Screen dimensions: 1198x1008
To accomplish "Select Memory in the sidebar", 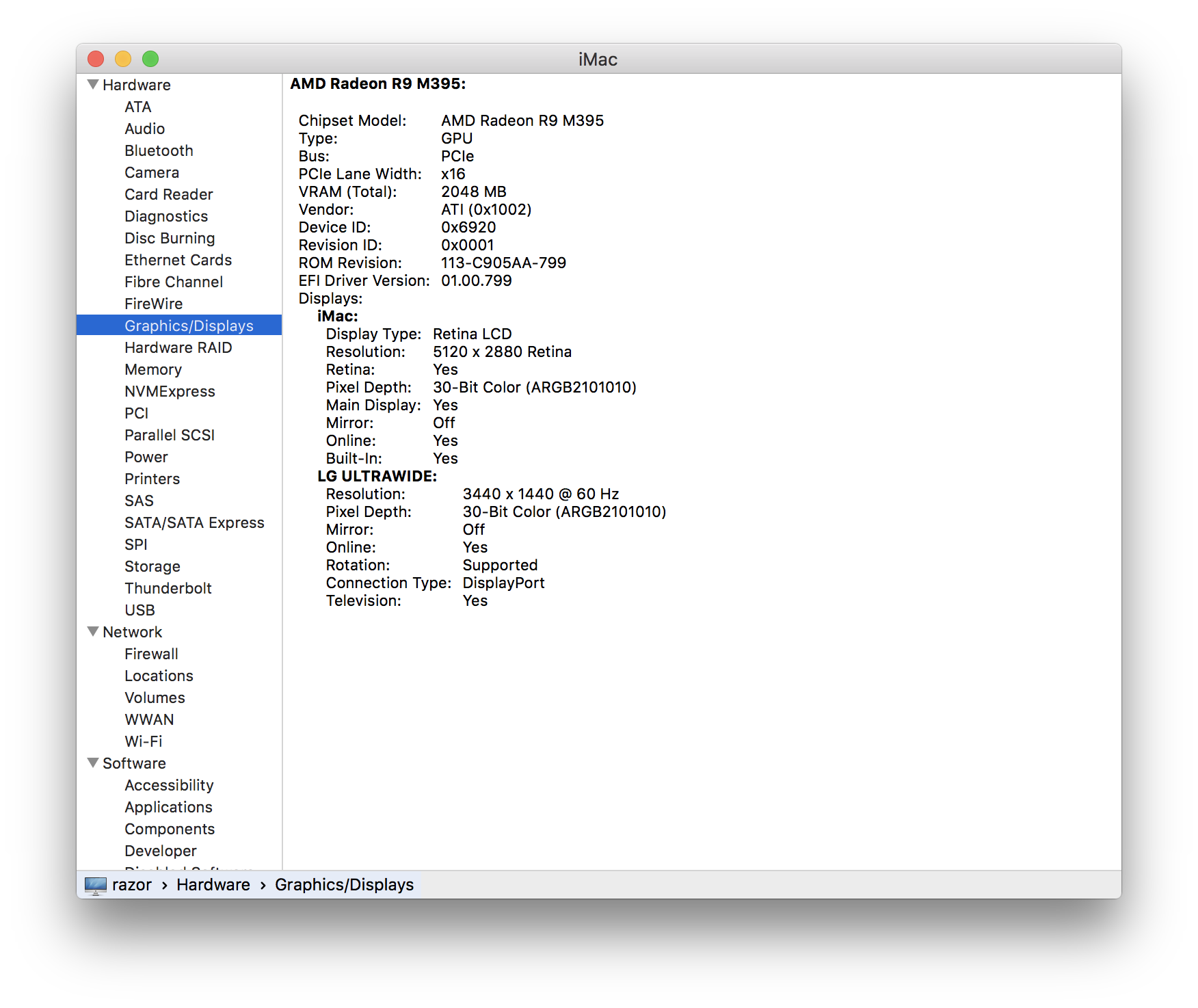I will [153, 369].
